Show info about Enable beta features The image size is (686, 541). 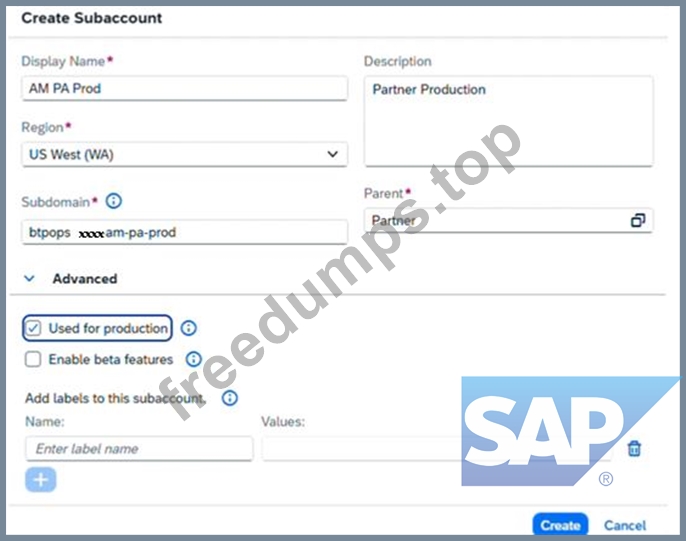tap(193, 359)
